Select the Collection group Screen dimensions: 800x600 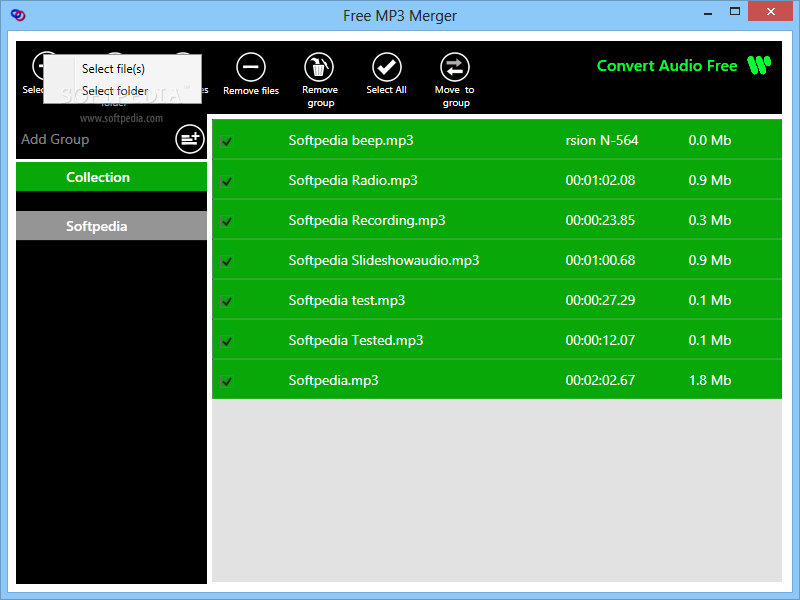click(111, 177)
